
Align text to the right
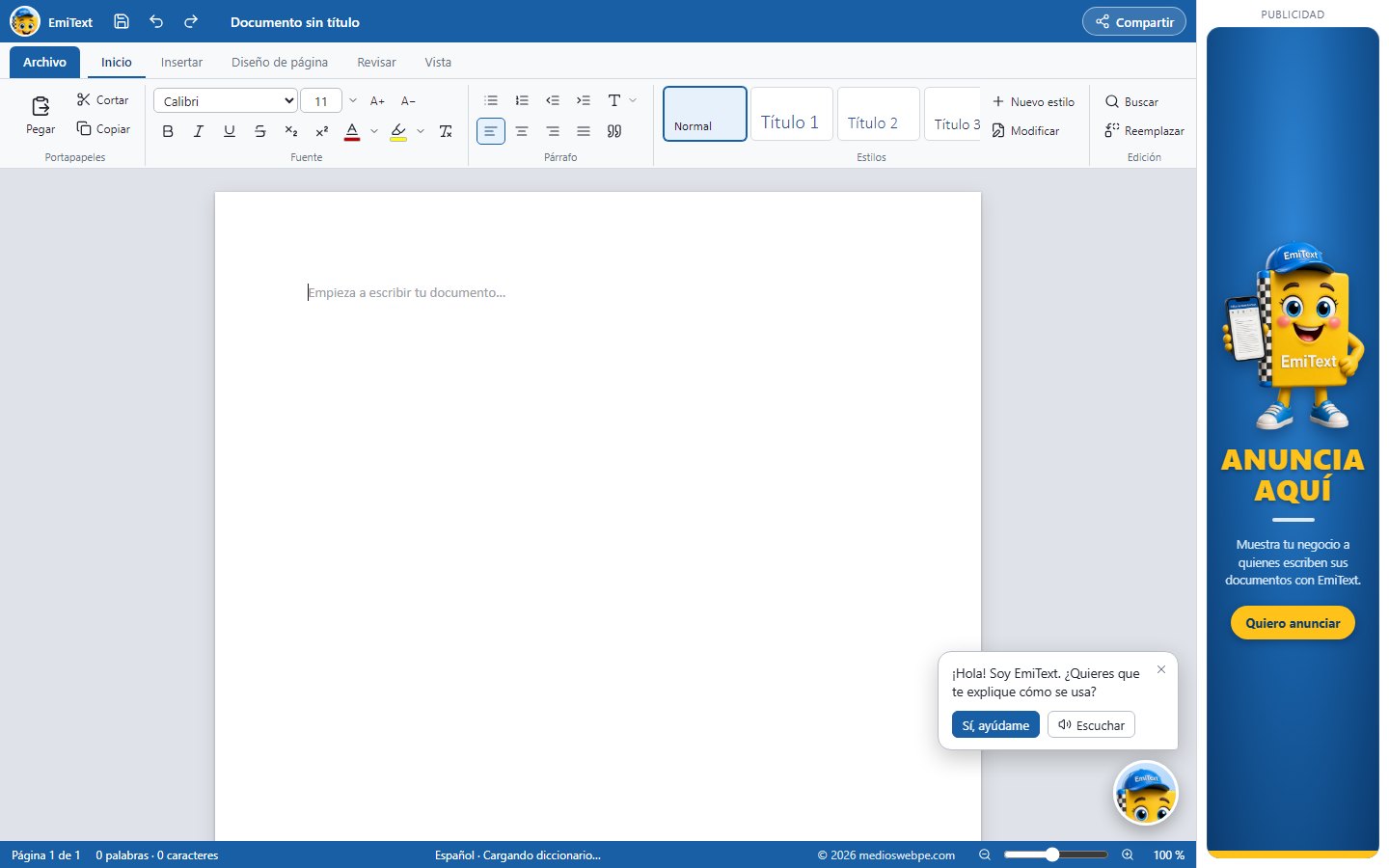[x=553, y=131]
